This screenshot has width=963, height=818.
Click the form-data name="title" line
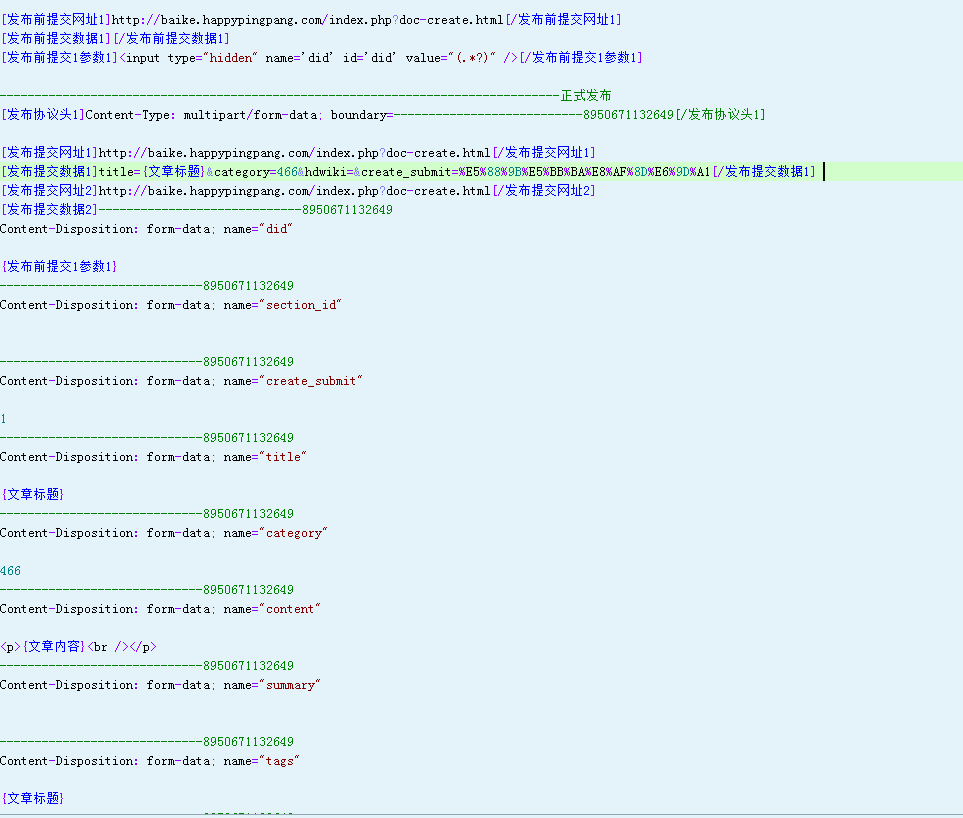[152, 457]
